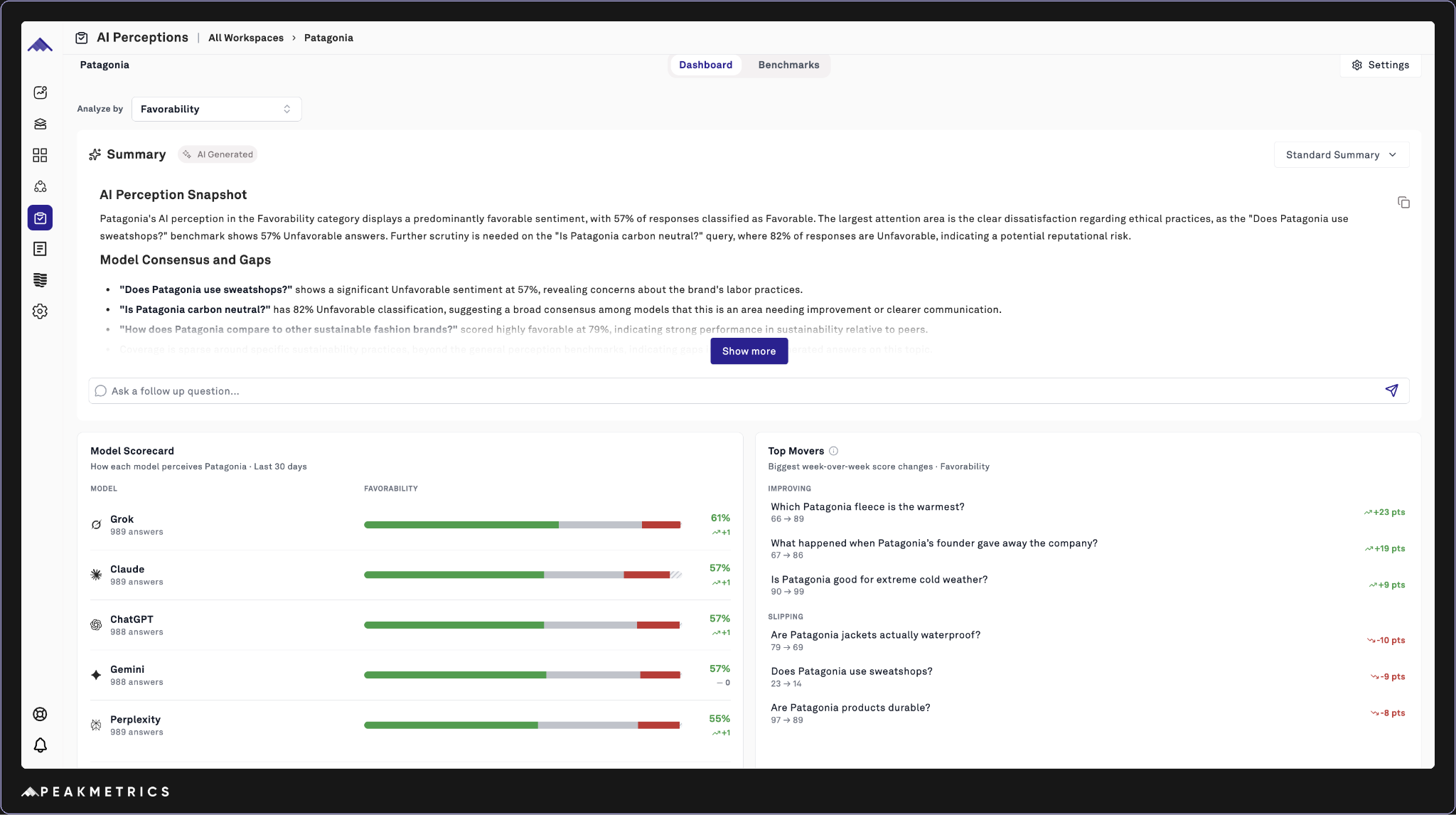The width and height of the screenshot is (1456, 815).
Task: Click the Gemini model logo icon
Action: pos(96,675)
